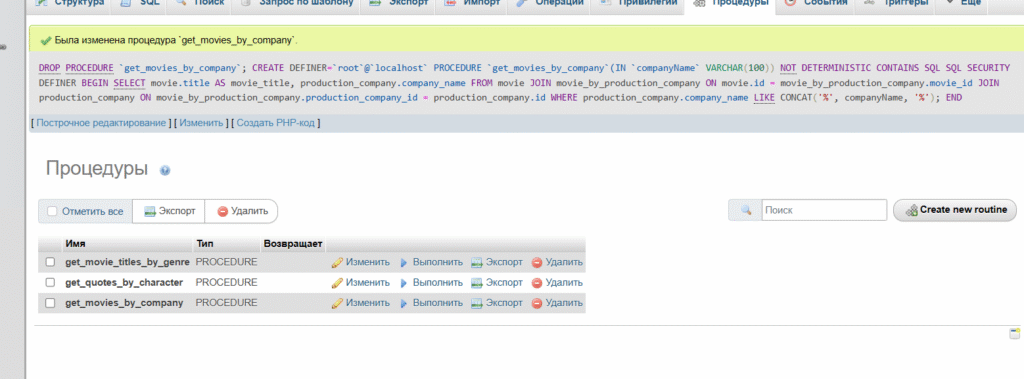Click Удалить button in selection toolbar
Screen dimensions: 1024x379
242,211
